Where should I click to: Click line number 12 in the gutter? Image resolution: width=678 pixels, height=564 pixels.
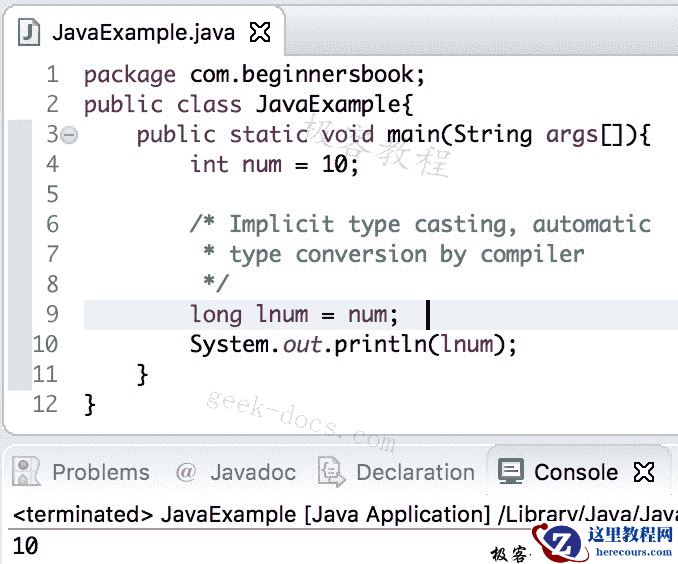point(45,404)
